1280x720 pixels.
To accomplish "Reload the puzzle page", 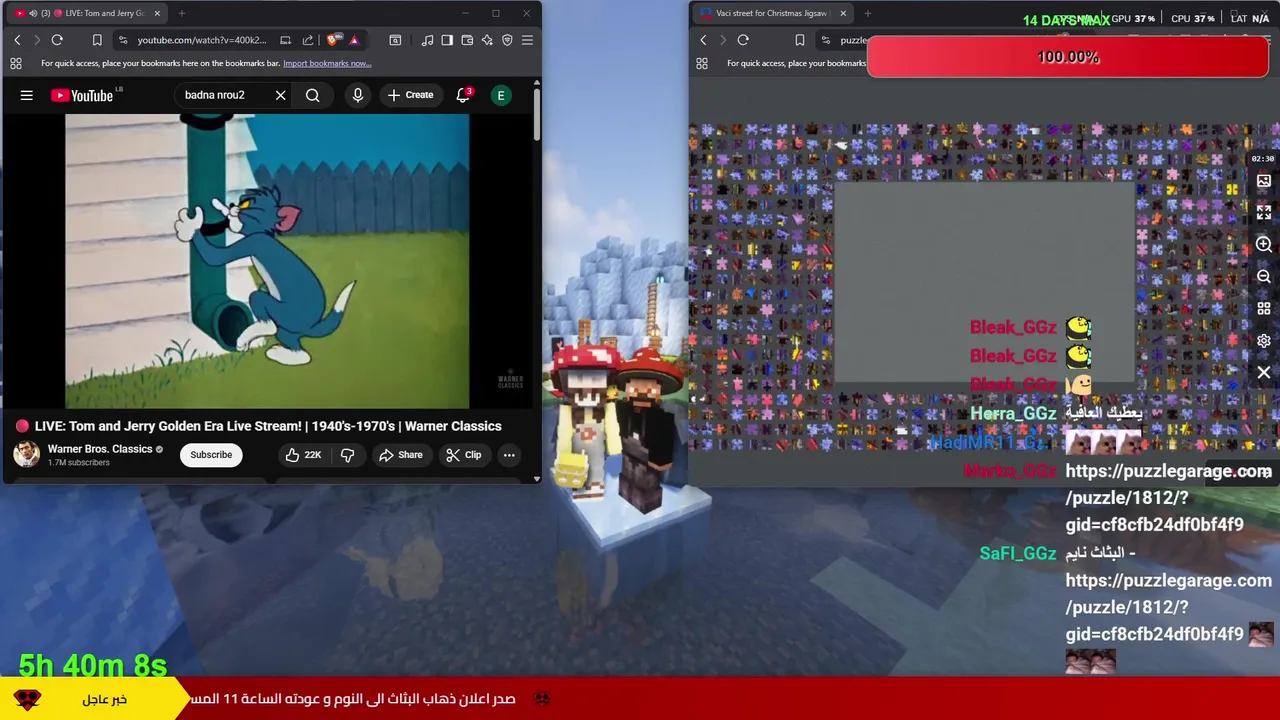I will coord(743,40).
